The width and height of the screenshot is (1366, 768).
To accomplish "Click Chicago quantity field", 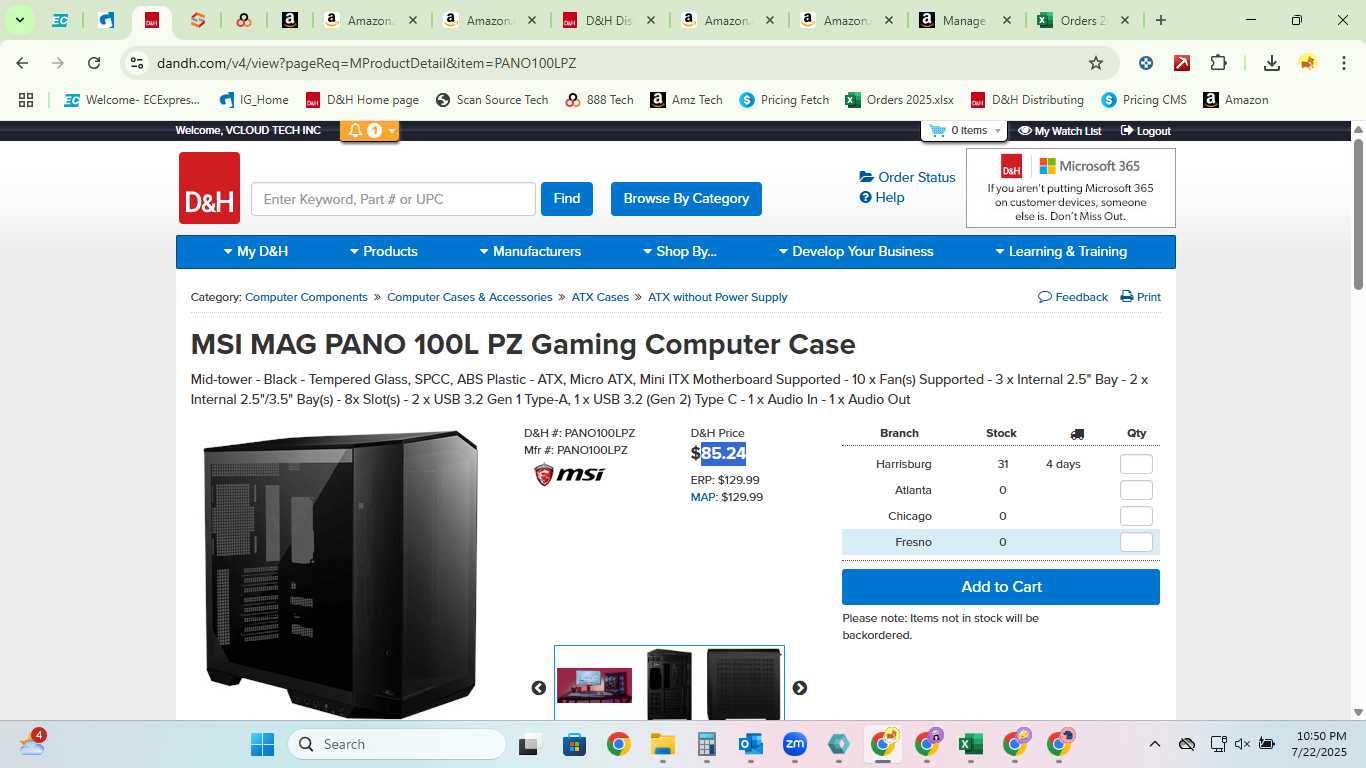I will coord(1136,516).
